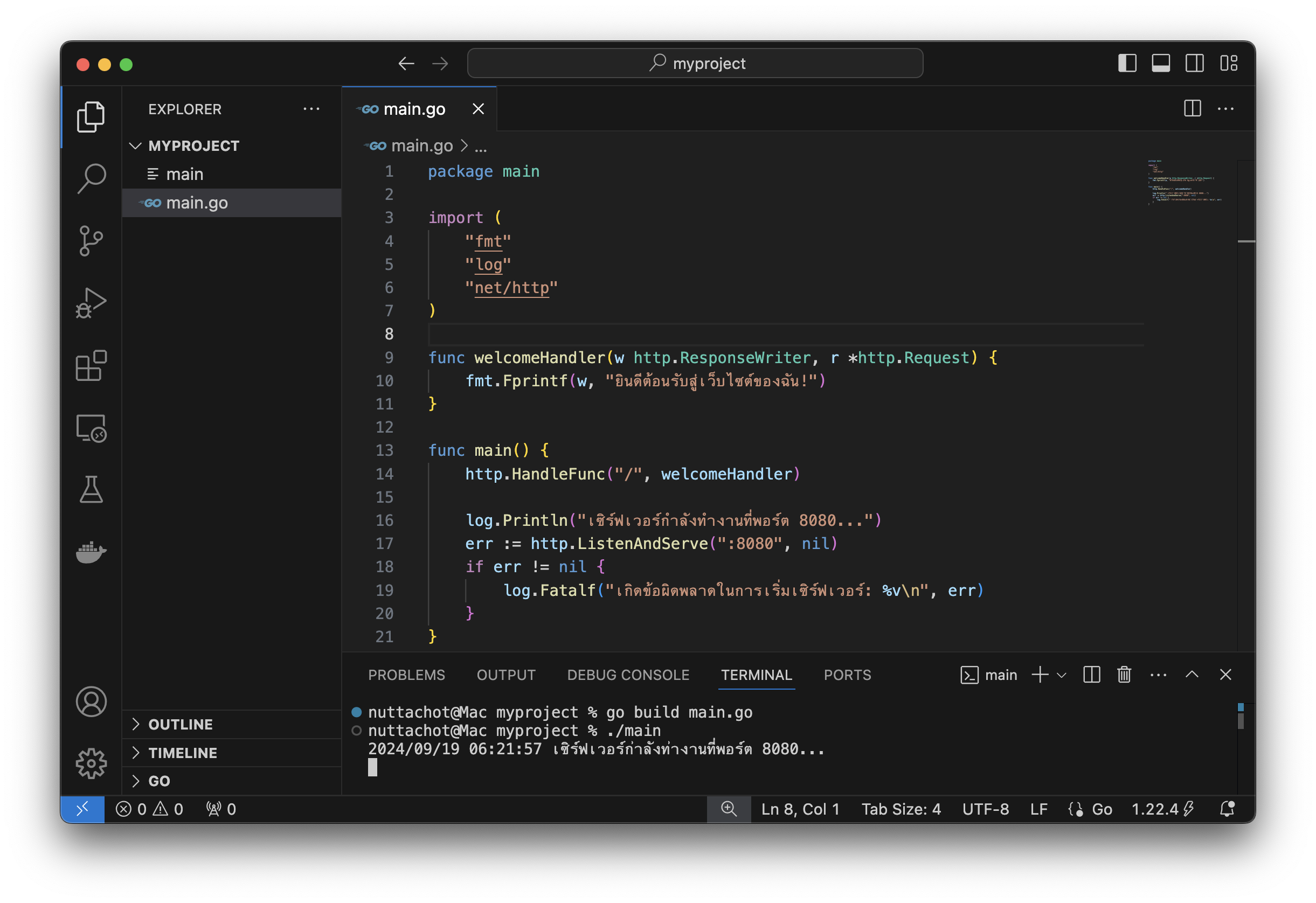Click the UTF-8 encoding indicator
The image size is (1316, 903).
click(985, 809)
